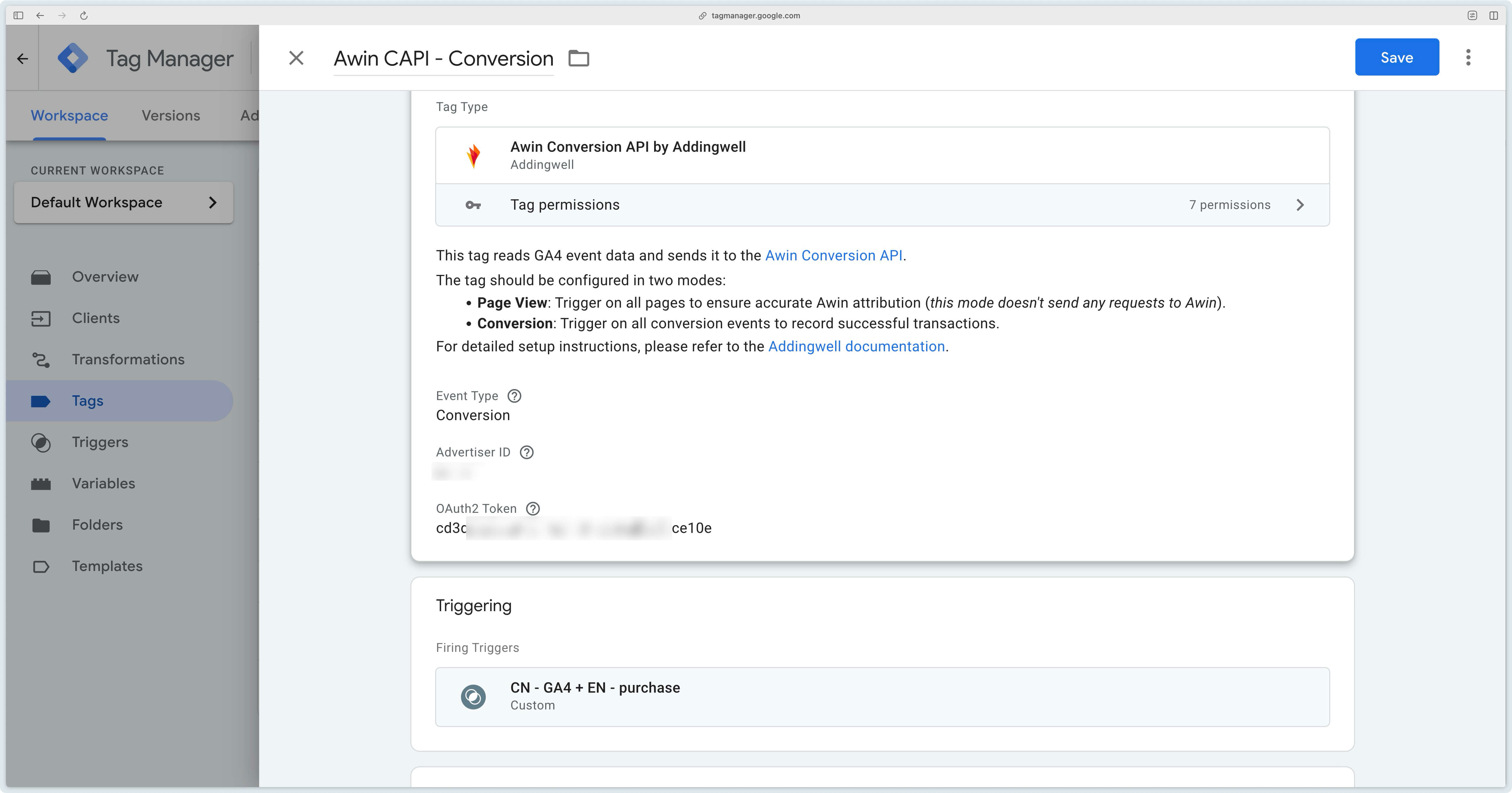This screenshot has height=793, width=1512.
Task: Edit the tag name Awin CAPI - Conversion
Action: click(x=444, y=59)
